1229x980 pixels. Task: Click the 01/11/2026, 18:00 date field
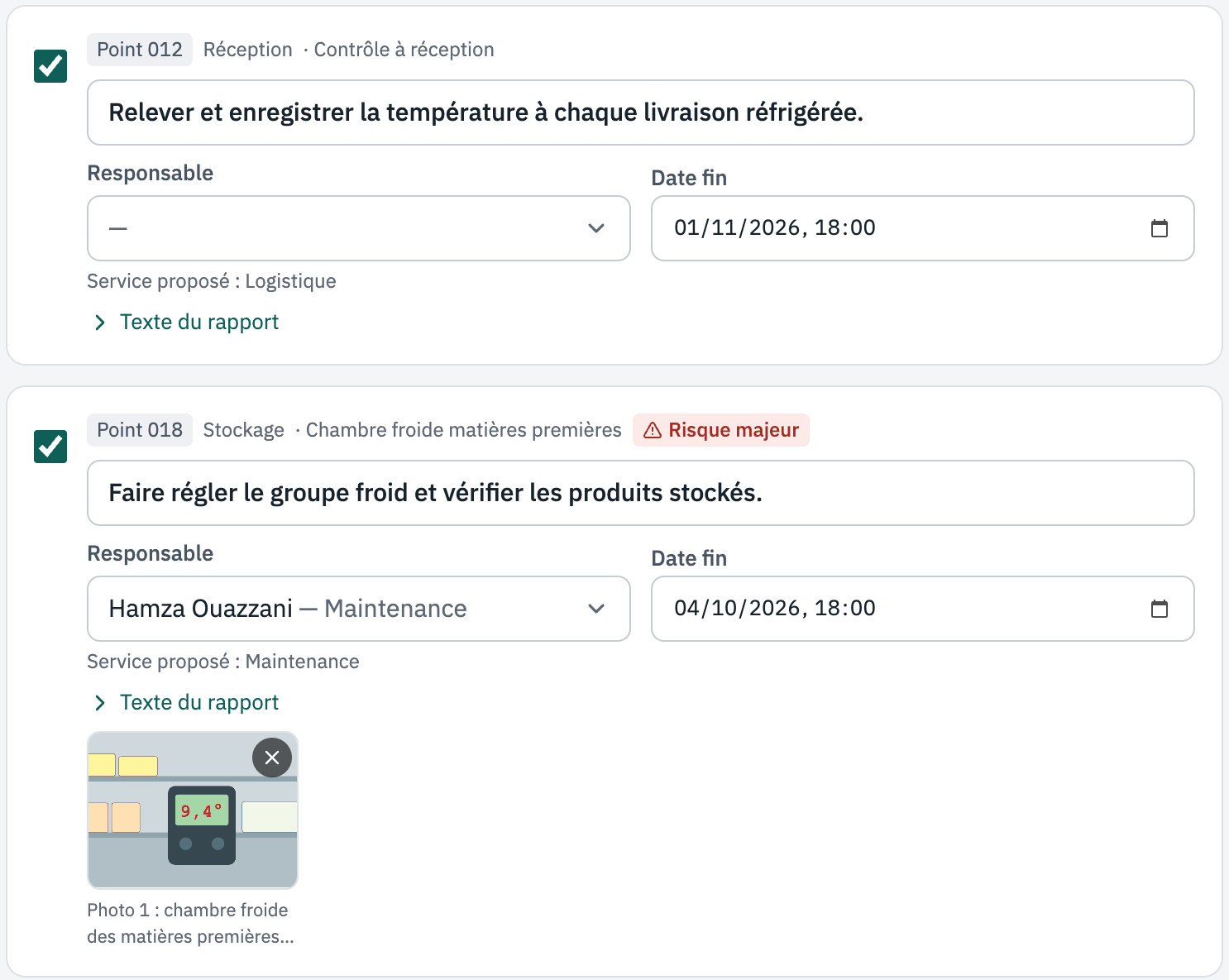(923, 228)
